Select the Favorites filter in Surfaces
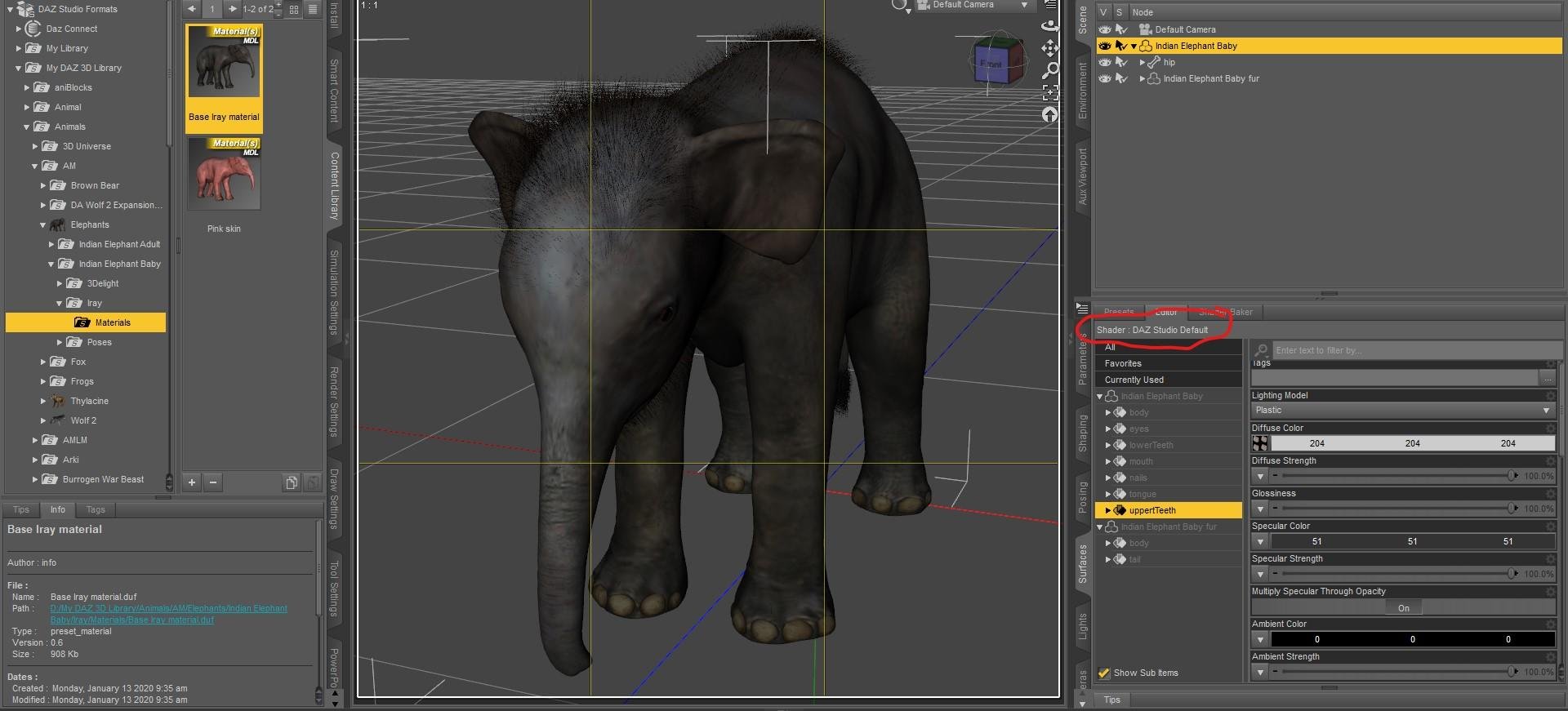The height and width of the screenshot is (711, 1568). 1168,363
